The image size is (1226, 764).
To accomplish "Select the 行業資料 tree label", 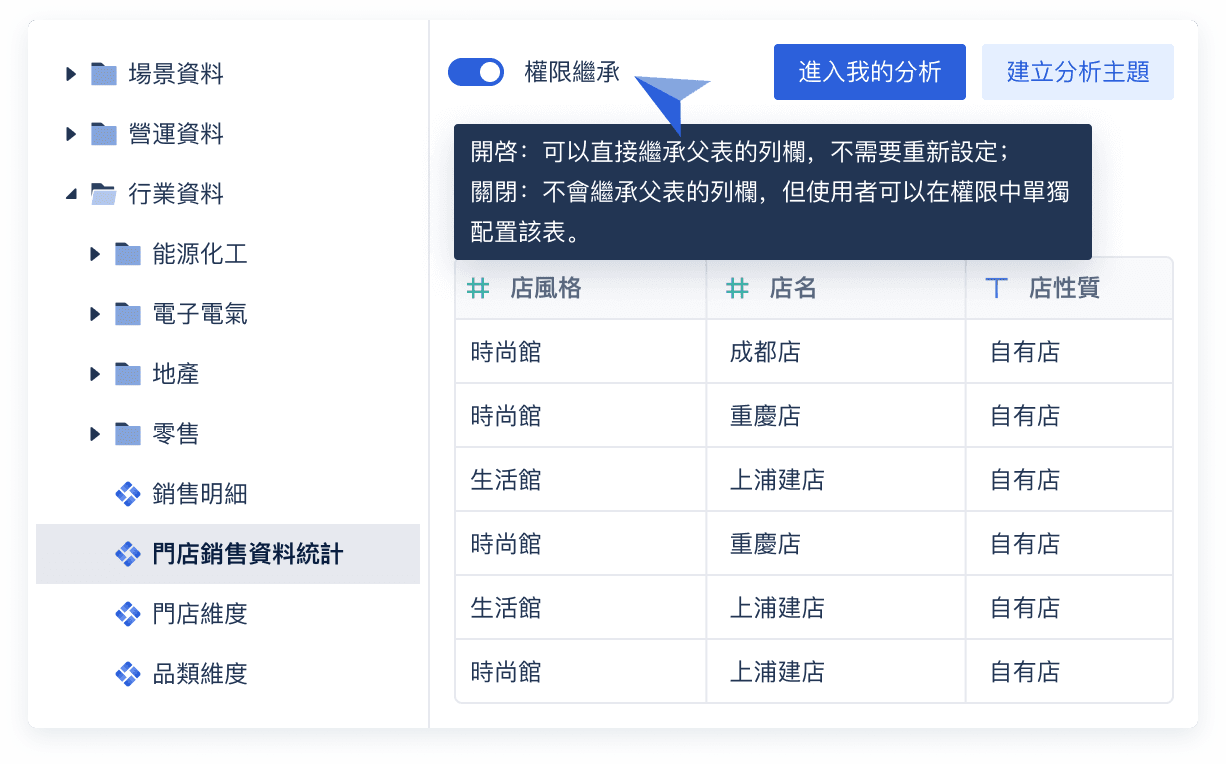I will pyautogui.click(x=176, y=194).
